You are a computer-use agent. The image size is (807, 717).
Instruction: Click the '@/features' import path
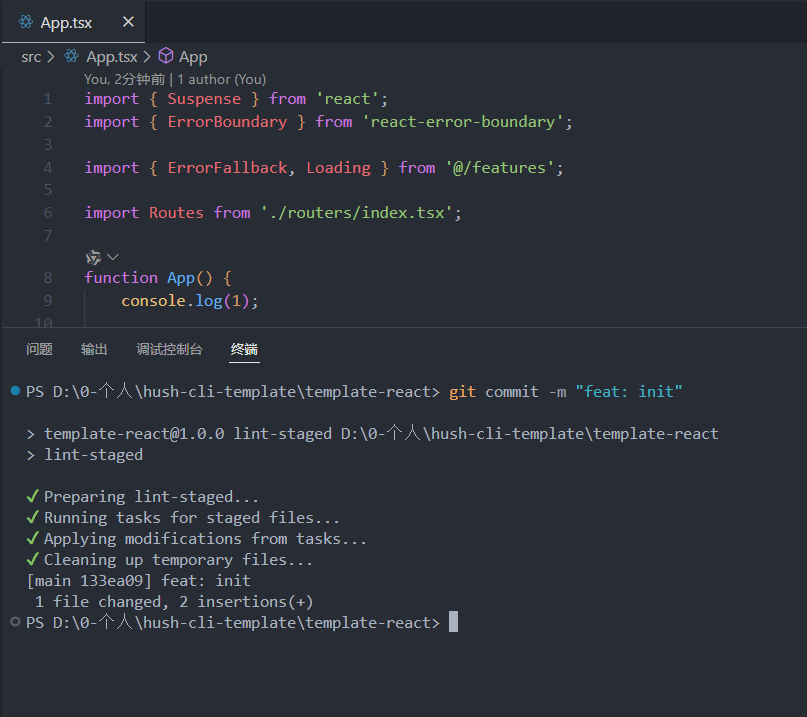(x=500, y=168)
